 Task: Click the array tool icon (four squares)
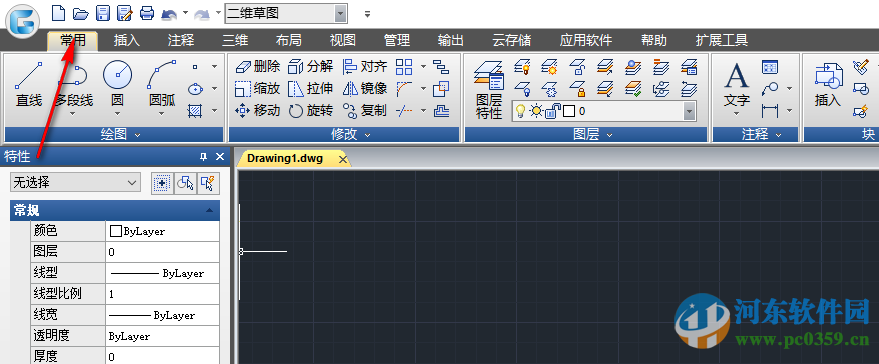tap(404, 67)
